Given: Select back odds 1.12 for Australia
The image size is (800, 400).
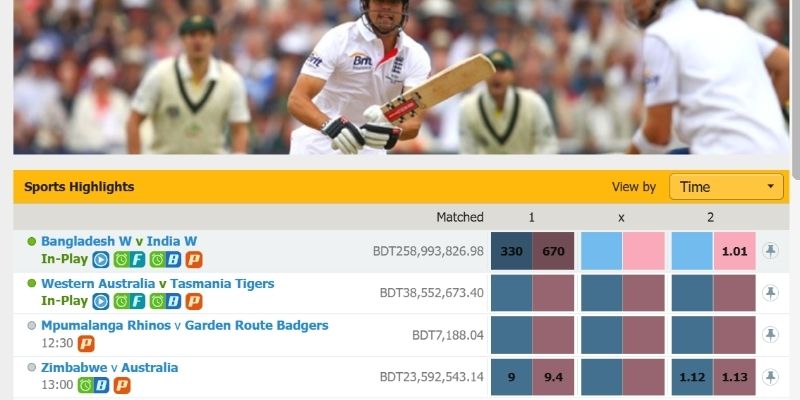Looking at the screenshot, I should [x=692, y=377].
